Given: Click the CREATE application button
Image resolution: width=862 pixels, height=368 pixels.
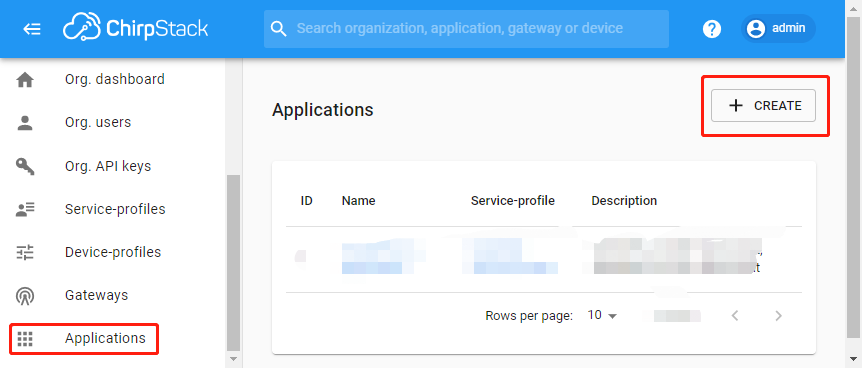Looking at the screenshot, I should [763, 106].
